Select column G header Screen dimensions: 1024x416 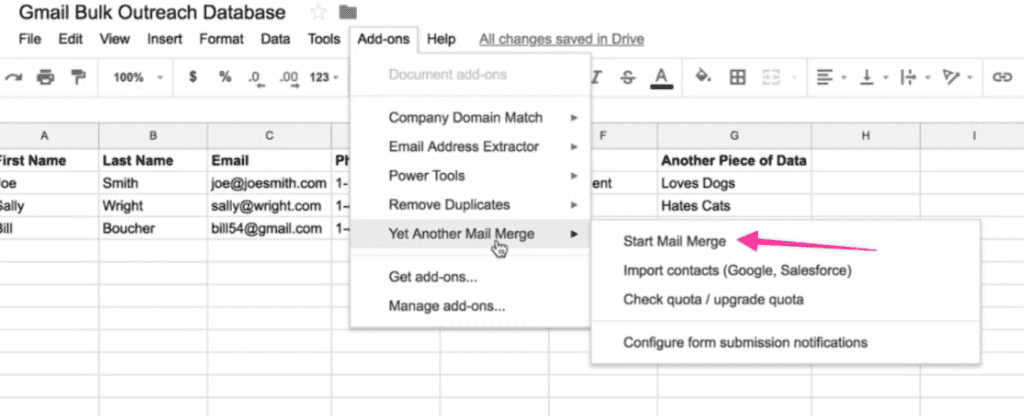tap(735, 136)
